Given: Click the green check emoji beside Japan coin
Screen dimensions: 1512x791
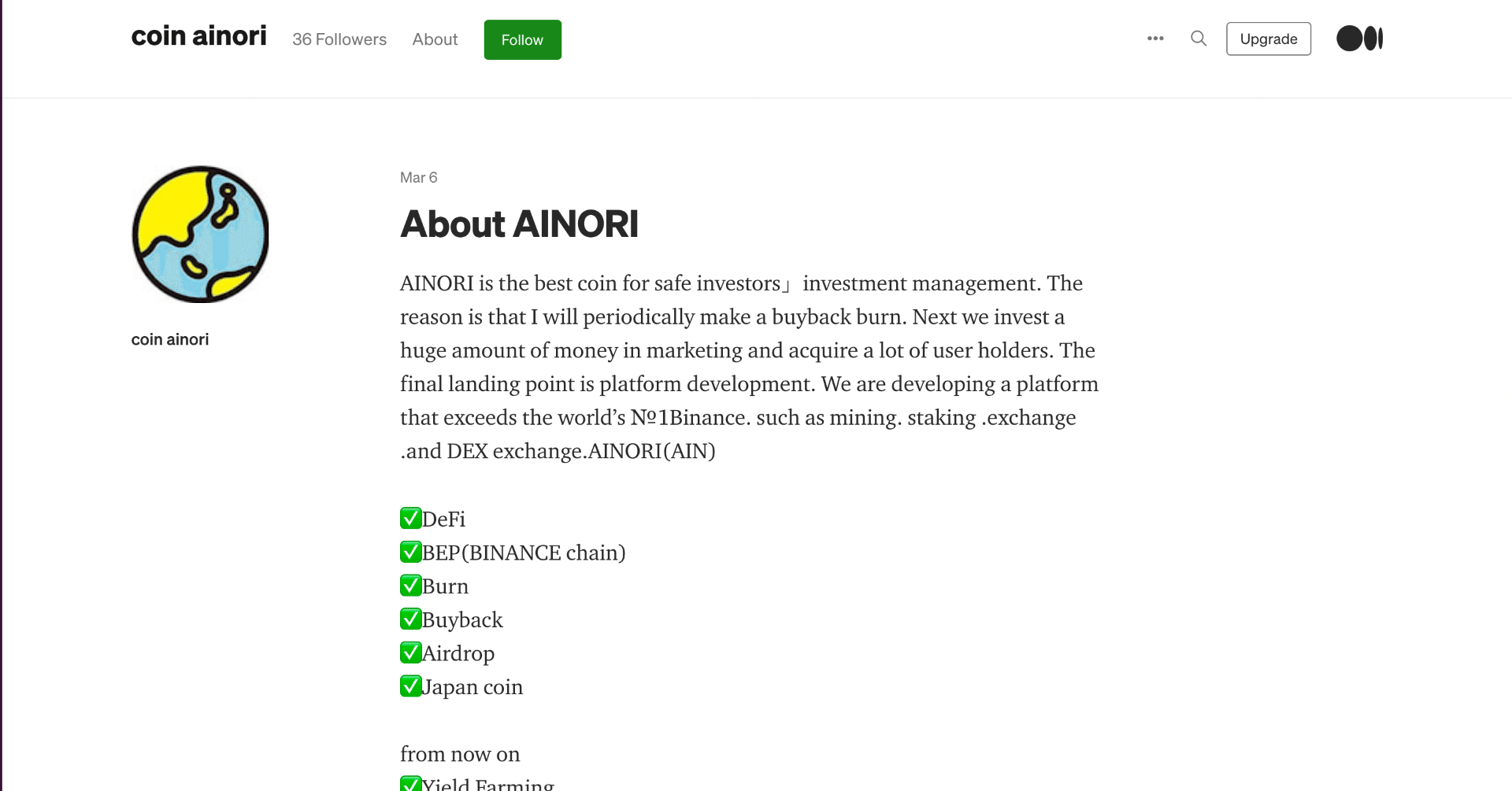Looking at the screenshot, I should point(411,686).
